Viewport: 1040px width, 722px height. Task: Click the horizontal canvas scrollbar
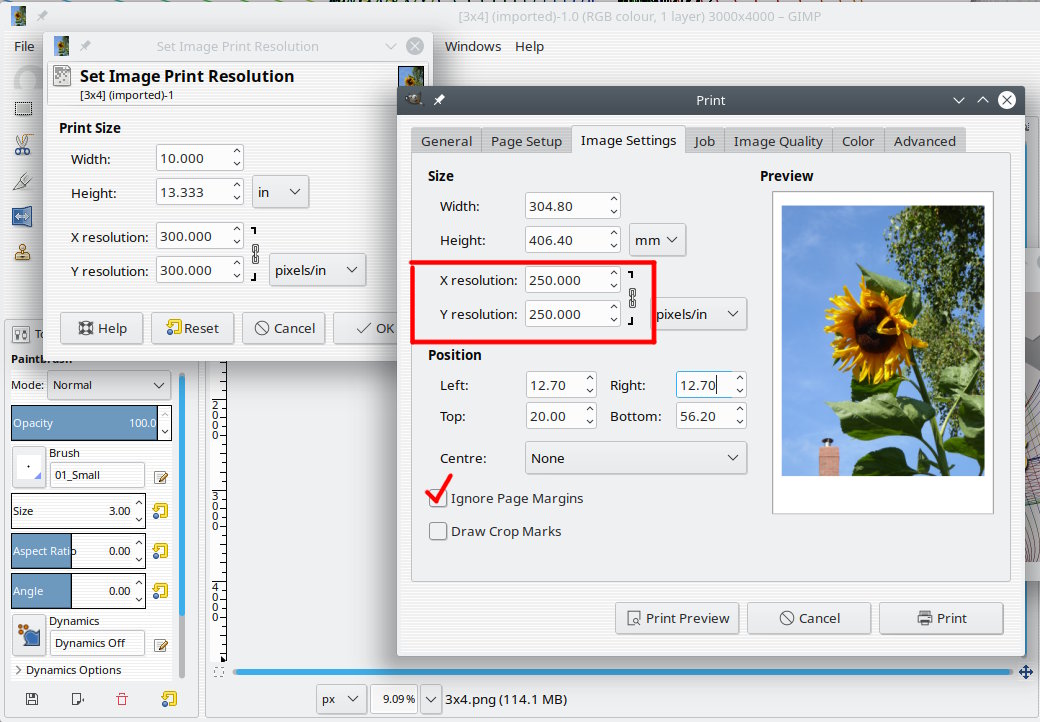tap(621, 672)
